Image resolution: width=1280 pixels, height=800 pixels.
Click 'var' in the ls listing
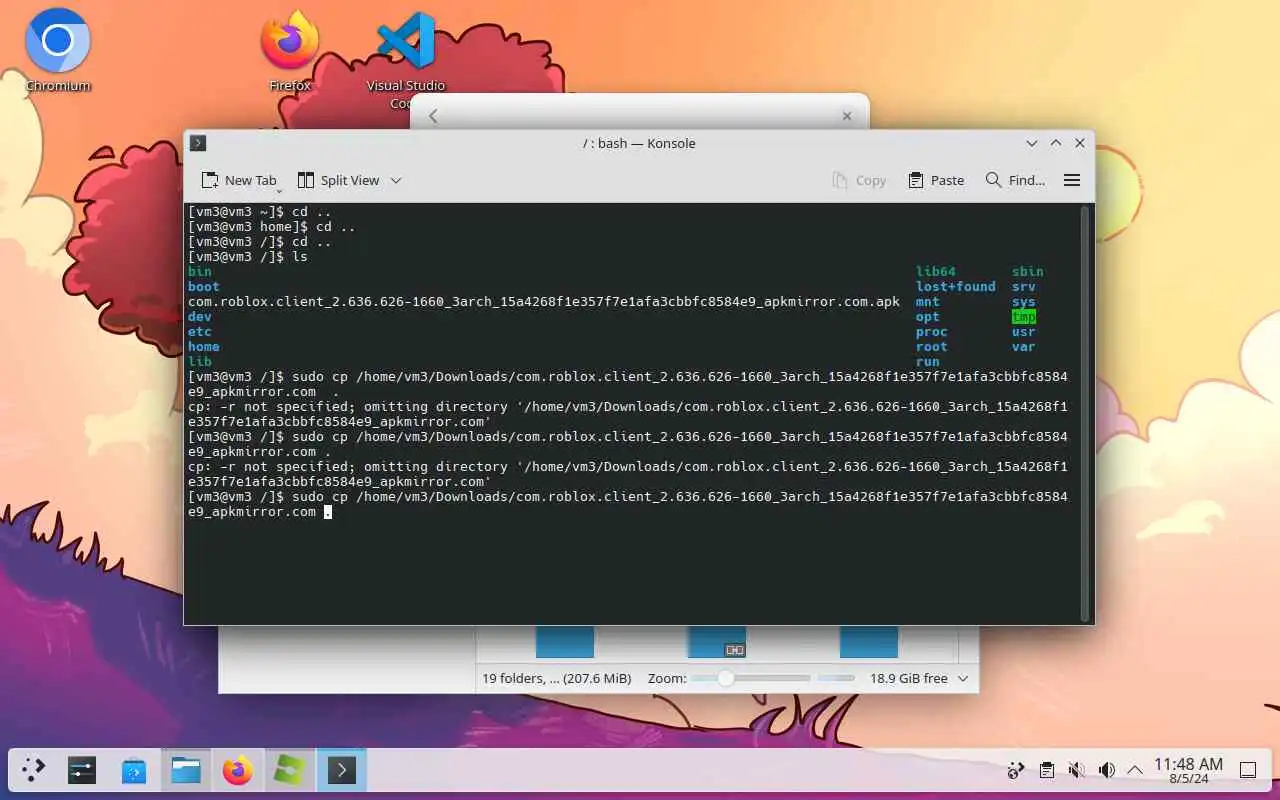[x=1023, y=347]
